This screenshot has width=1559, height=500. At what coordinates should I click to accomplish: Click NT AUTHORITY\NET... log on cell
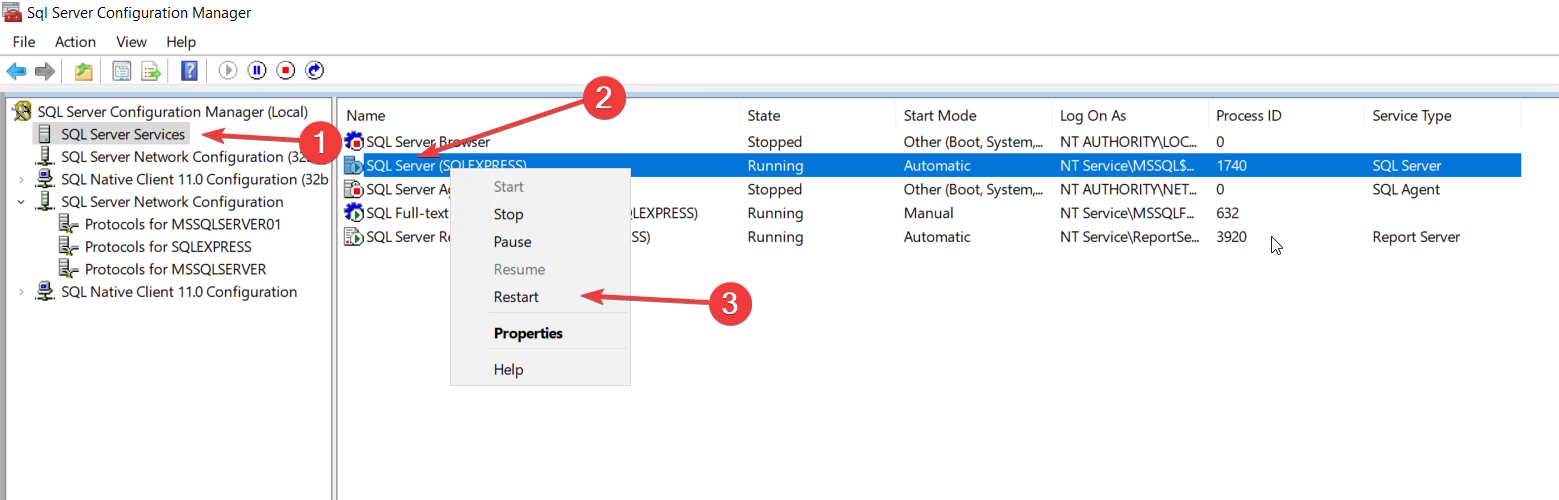(x=1128, y=189)
